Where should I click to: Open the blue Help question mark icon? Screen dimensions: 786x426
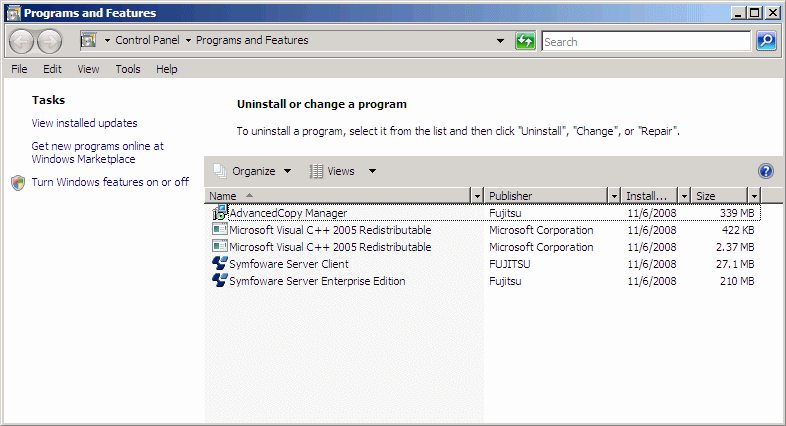(766, 171)
